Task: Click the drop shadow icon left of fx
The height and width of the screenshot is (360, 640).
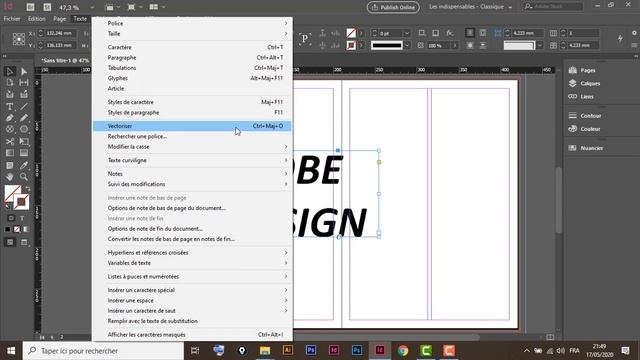Action: tap(436, 33)
